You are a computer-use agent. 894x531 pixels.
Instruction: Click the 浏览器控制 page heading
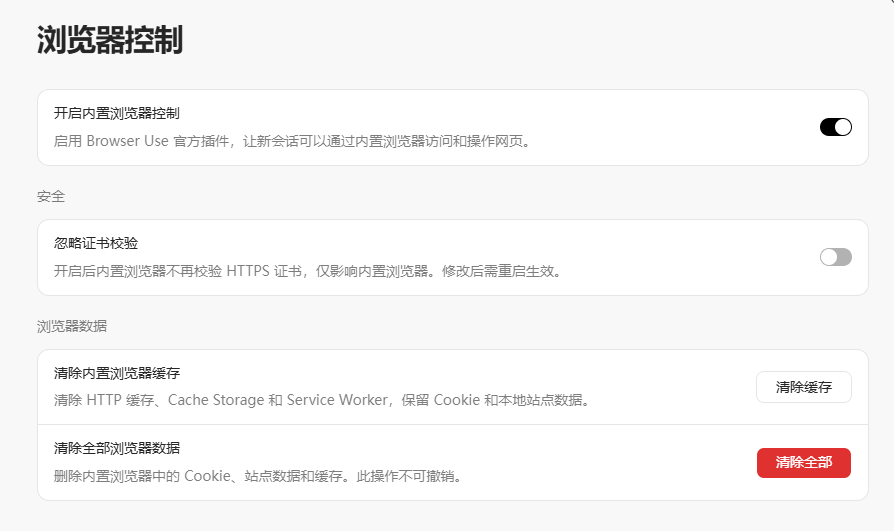click(110, 40)
